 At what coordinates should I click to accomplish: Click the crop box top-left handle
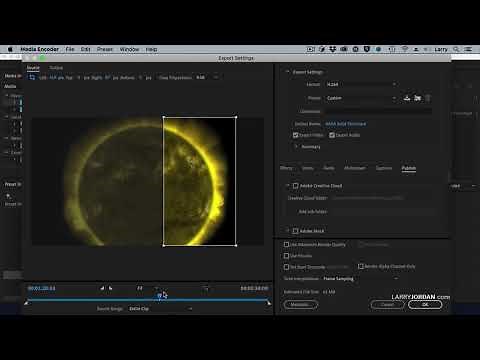164,117
